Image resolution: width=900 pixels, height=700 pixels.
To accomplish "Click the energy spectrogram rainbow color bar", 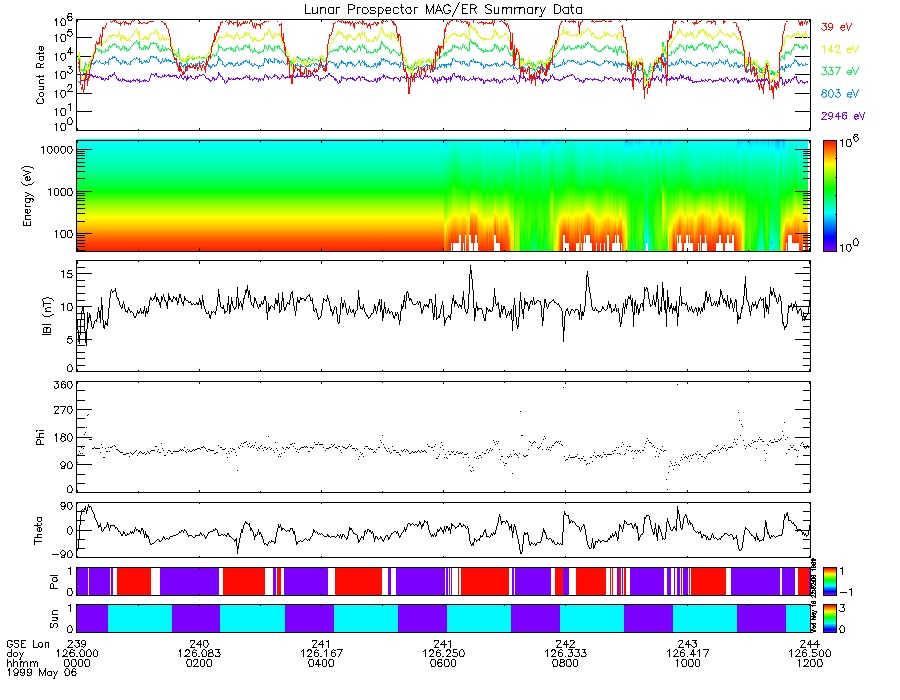I will point(829,196).
